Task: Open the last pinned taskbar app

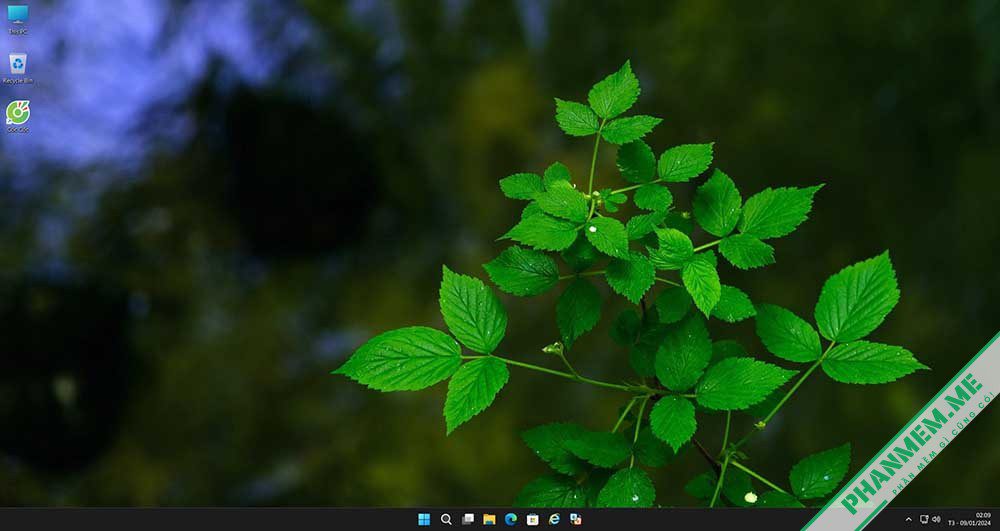Action: (576, 519)
